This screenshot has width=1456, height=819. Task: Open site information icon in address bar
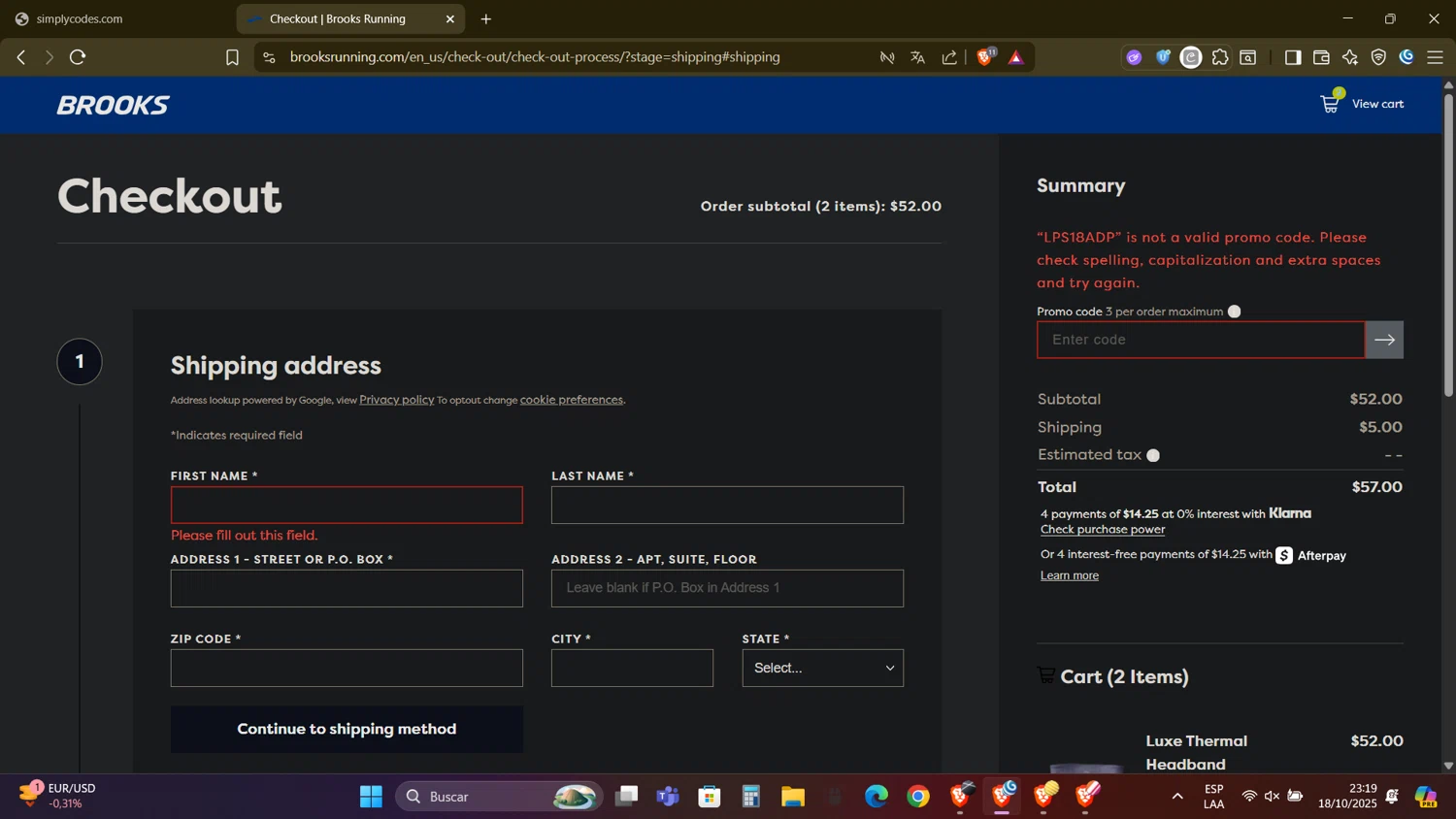(270, 57)
